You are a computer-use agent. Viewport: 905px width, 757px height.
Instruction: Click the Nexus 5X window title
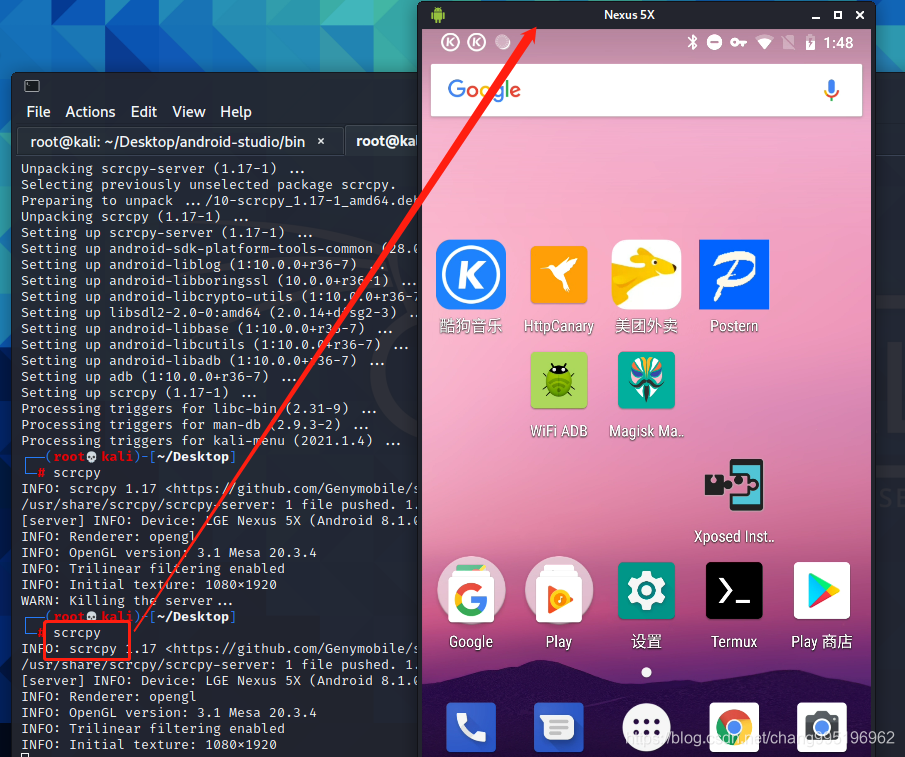coord(629,14)
